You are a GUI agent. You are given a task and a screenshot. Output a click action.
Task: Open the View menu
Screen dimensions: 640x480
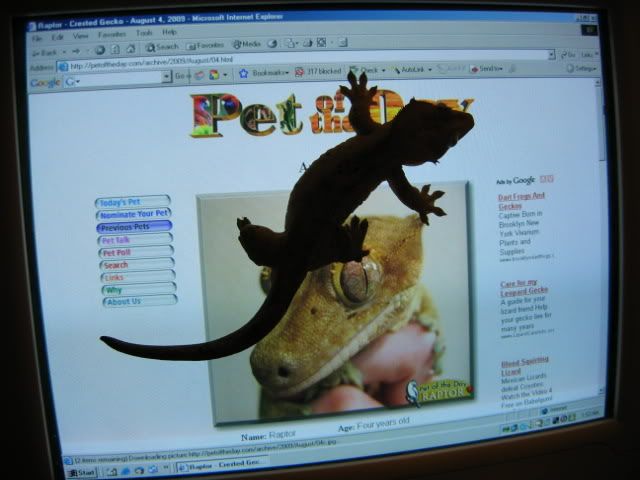click(80, 36)
